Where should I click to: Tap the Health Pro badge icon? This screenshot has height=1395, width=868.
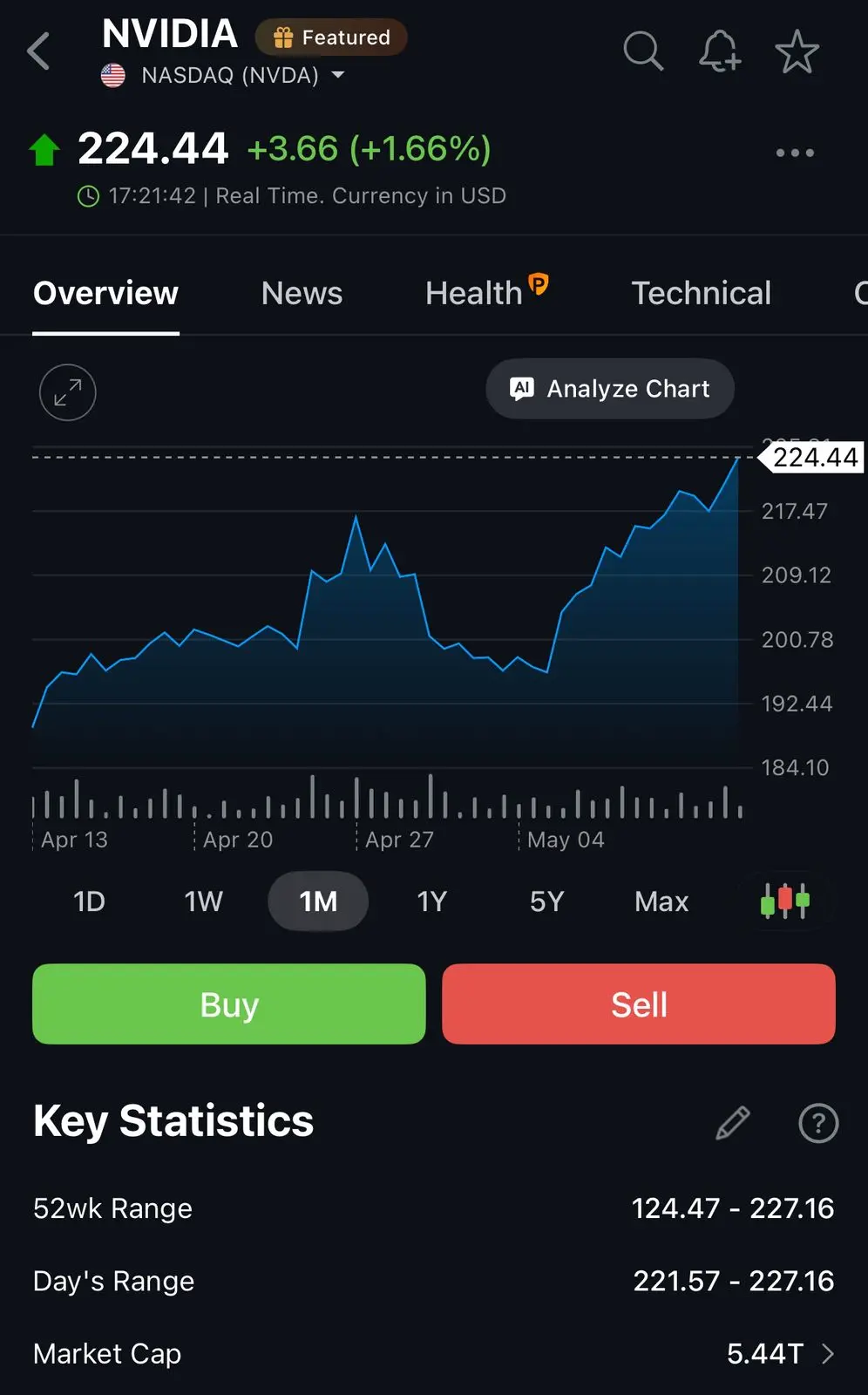pyautogui.click(x=539, y=283)
